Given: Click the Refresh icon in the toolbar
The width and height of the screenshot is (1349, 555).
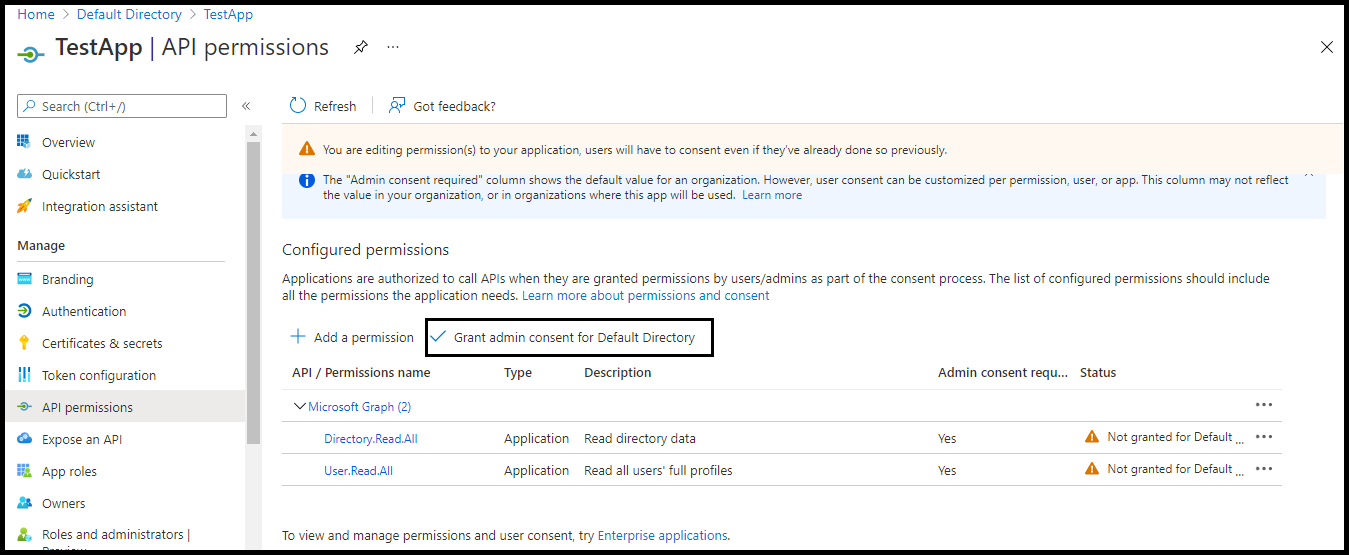Looking at the screenshot, I should pos(298,106).
